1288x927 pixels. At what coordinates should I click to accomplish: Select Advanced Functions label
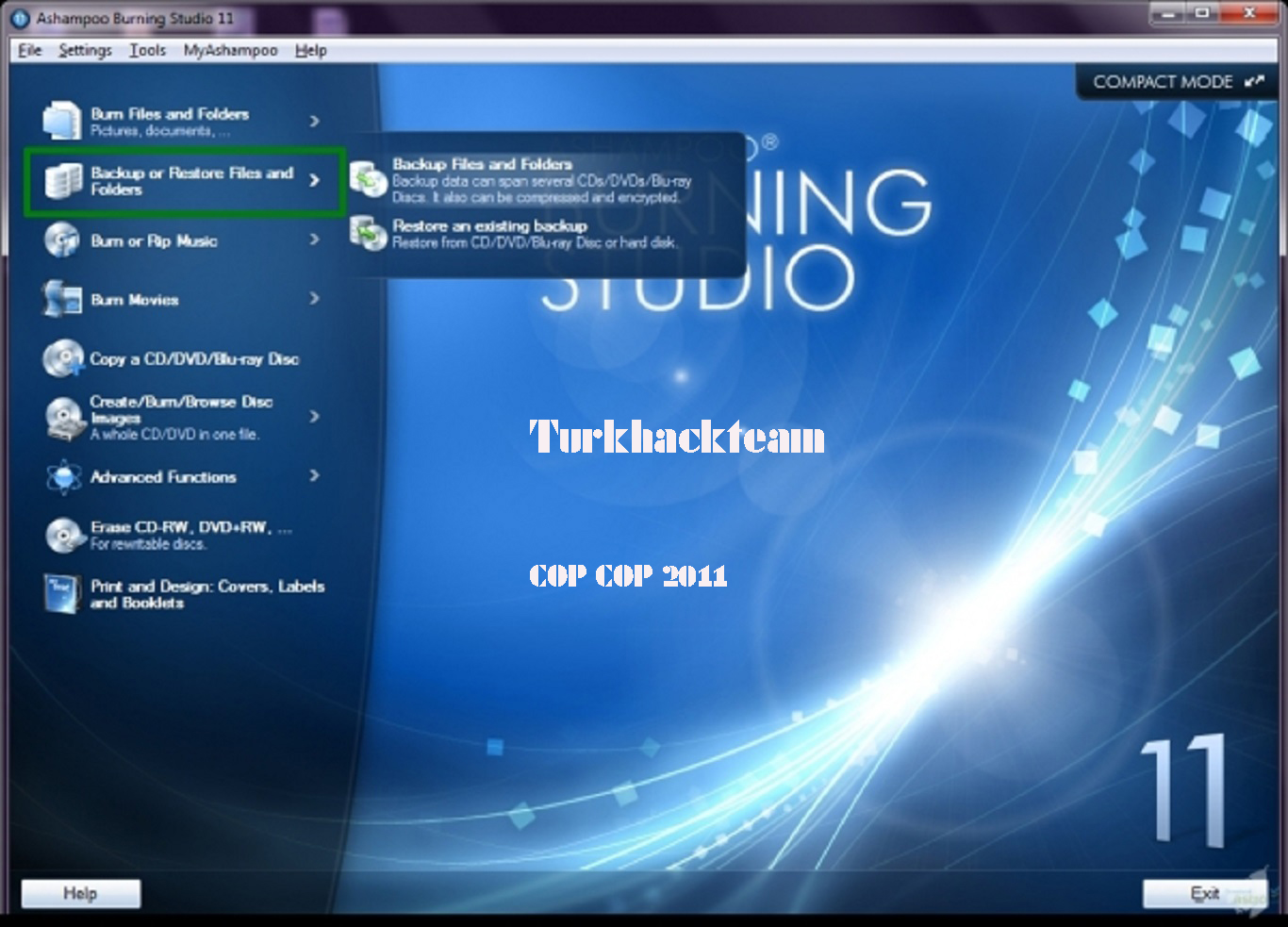coord(163,477)
